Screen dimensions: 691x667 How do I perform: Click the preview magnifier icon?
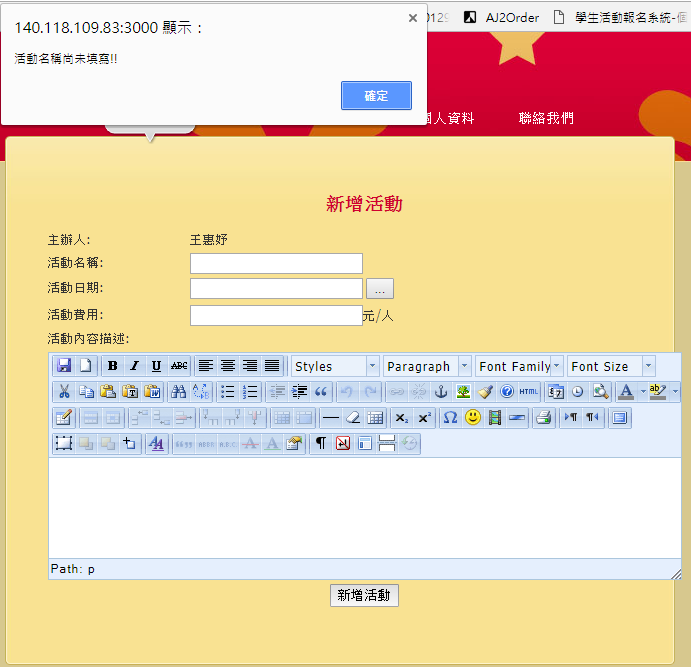(600, 392)
